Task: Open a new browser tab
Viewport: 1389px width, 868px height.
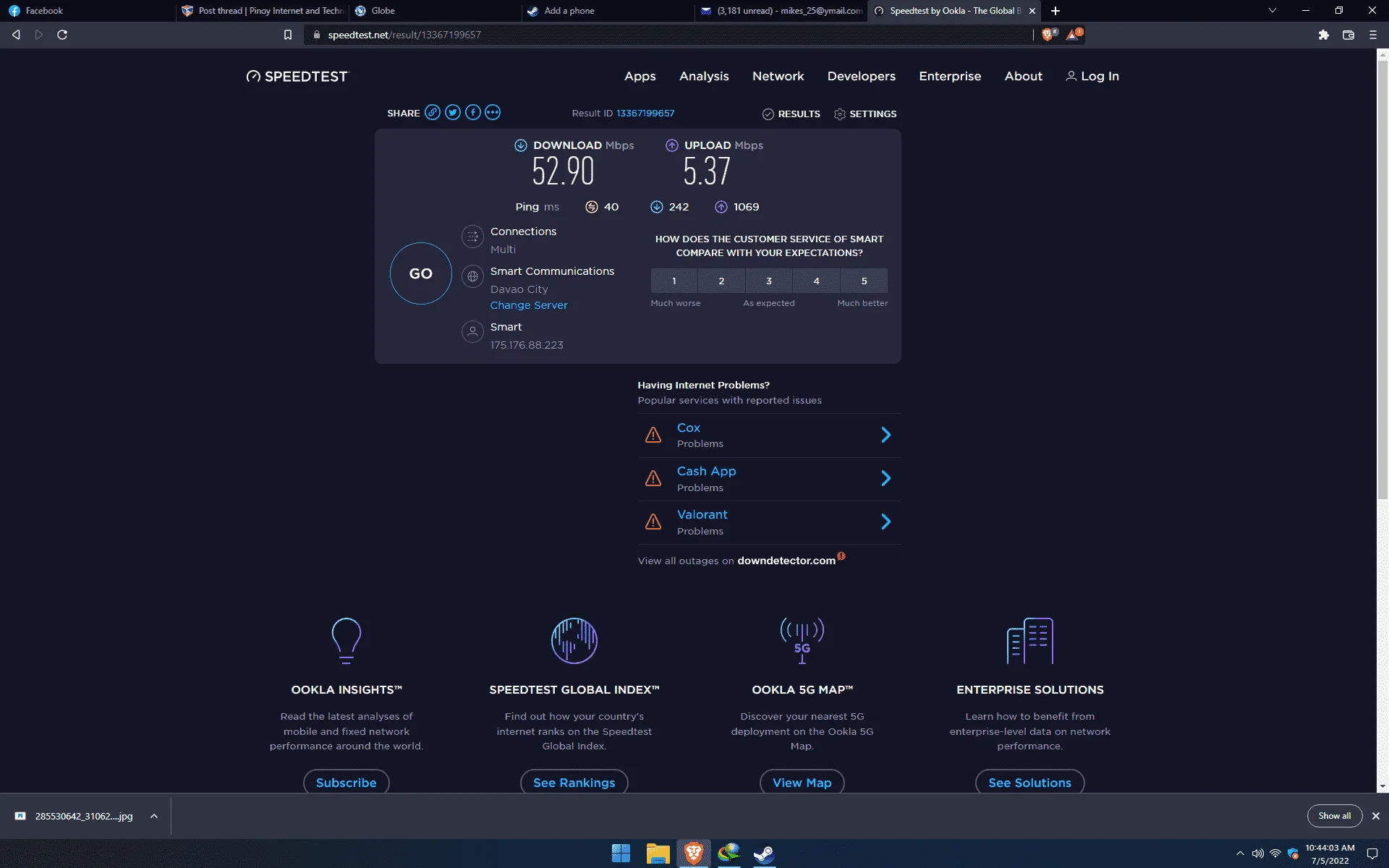Action: [1055, 11]
